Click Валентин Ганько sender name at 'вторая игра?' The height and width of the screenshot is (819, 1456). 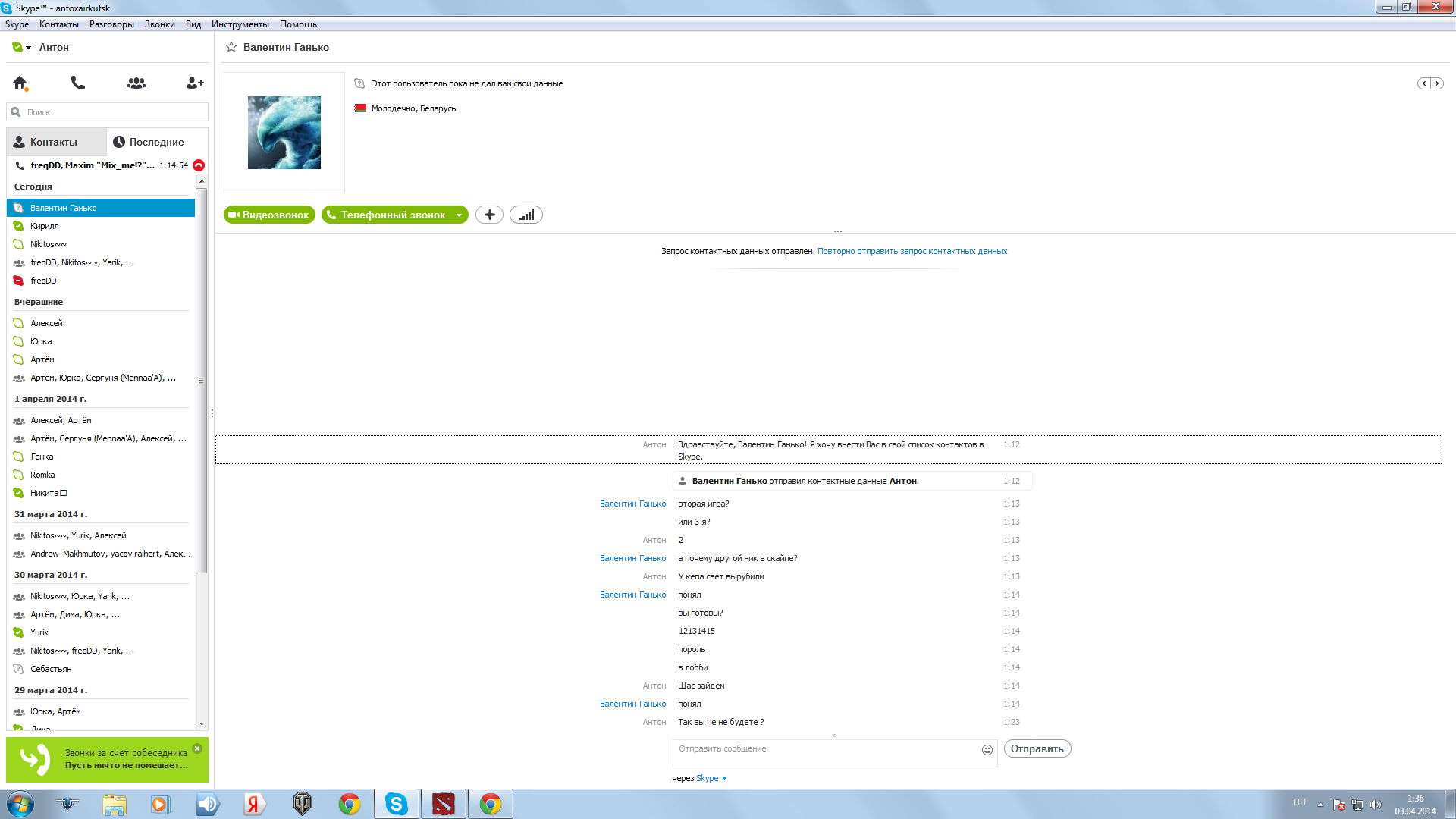pyautogui.click(x=632, y=504)
